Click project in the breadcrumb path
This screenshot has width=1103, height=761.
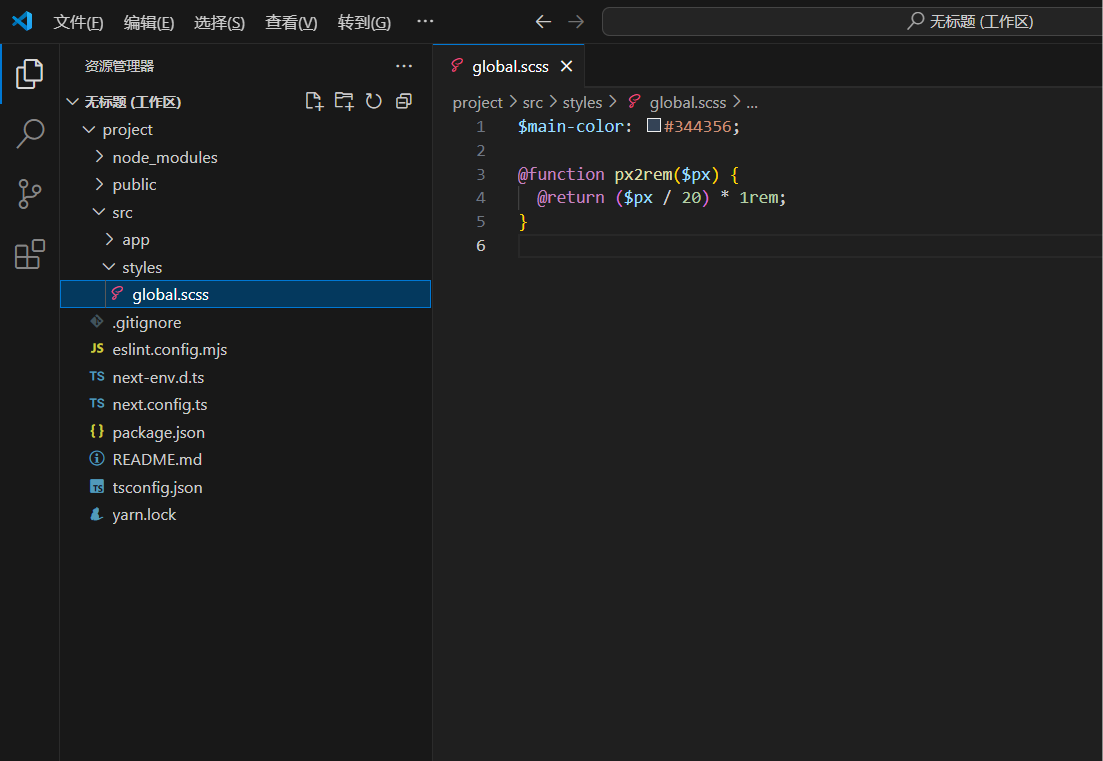[478, 103]
